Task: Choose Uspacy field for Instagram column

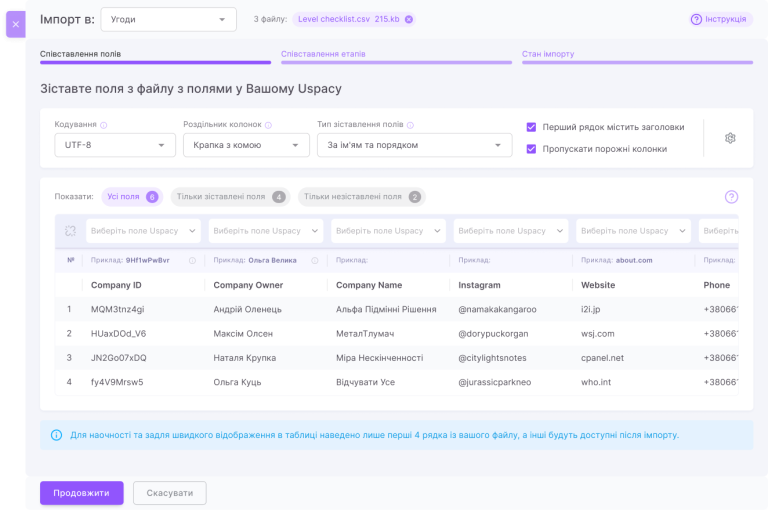Action: (x=511, y=231)
